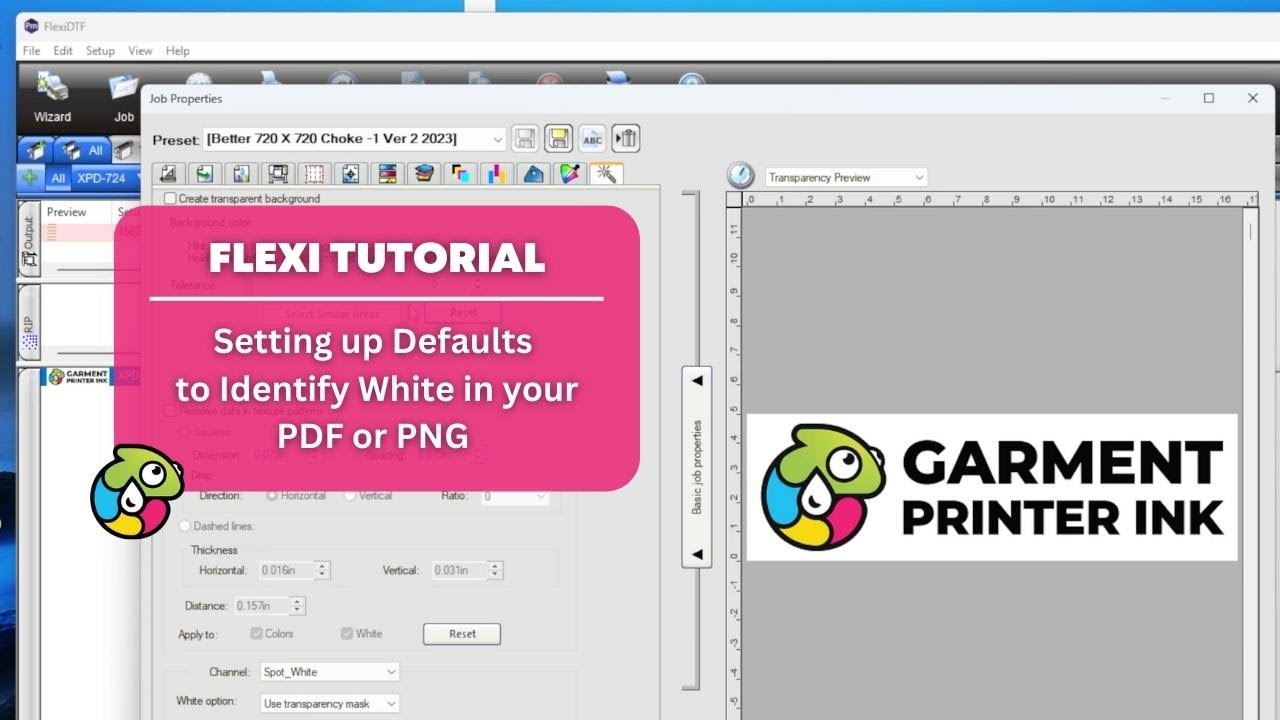Open the Help menu
The image size is (1280, 720).
(x=178, y=51)
